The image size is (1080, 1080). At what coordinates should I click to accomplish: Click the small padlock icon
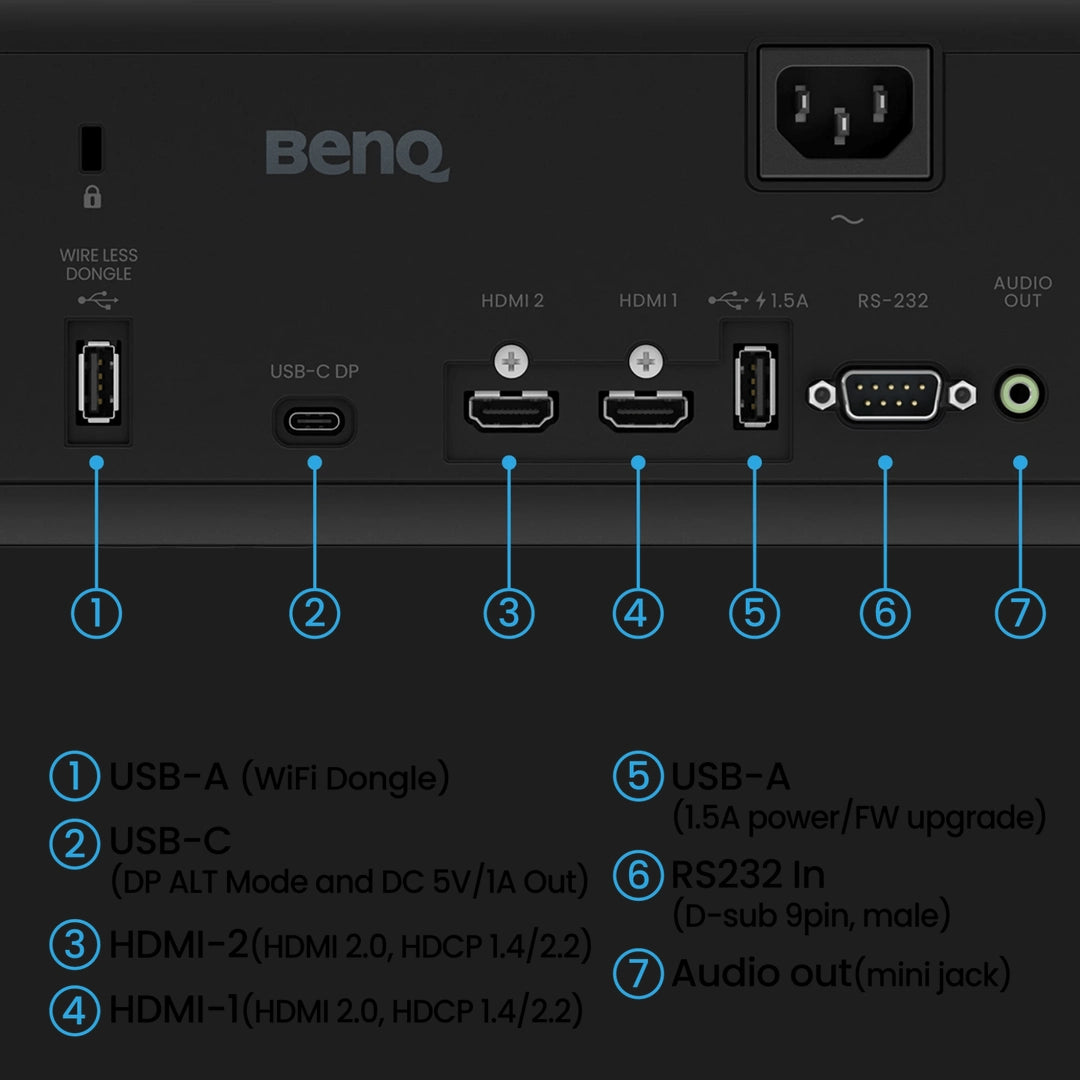point(92,197)
